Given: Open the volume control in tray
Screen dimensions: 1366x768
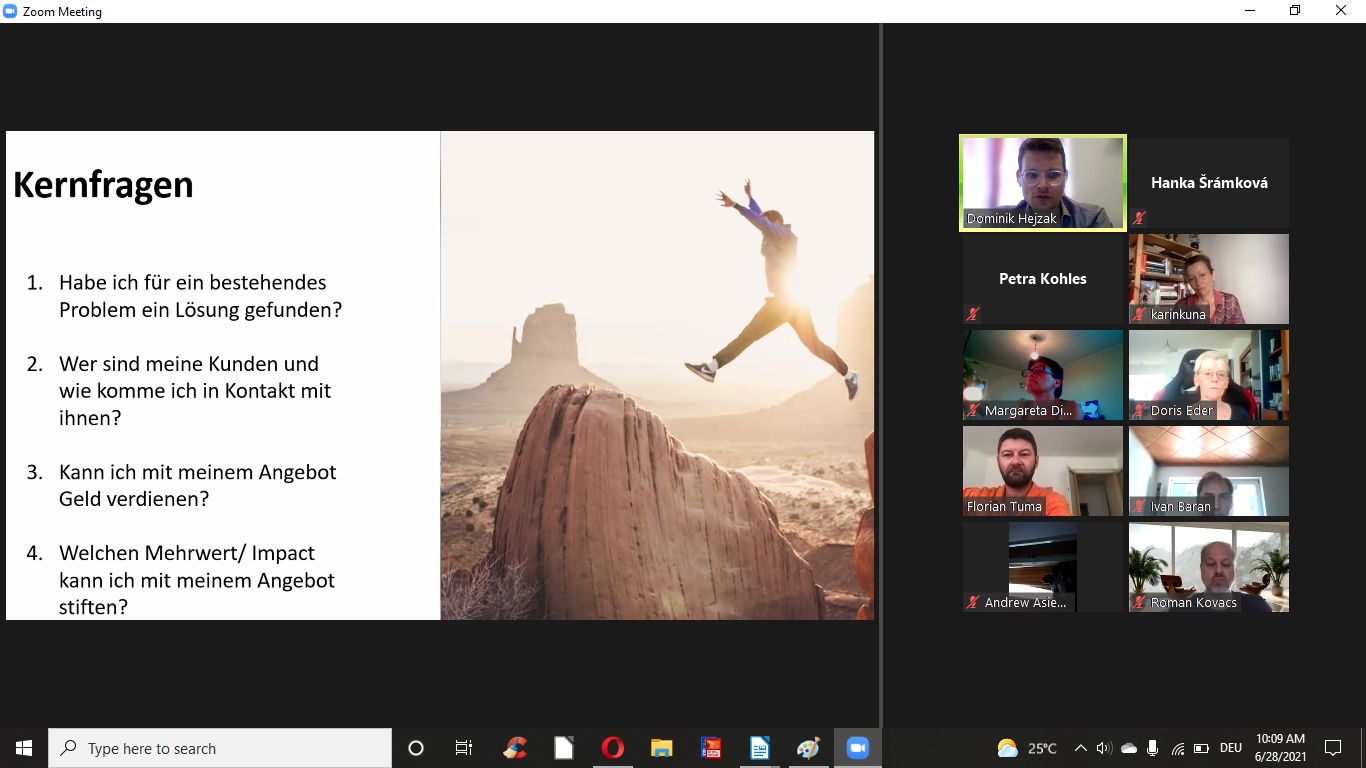Looking at the screenshot, I should [x=1104, y=748].
